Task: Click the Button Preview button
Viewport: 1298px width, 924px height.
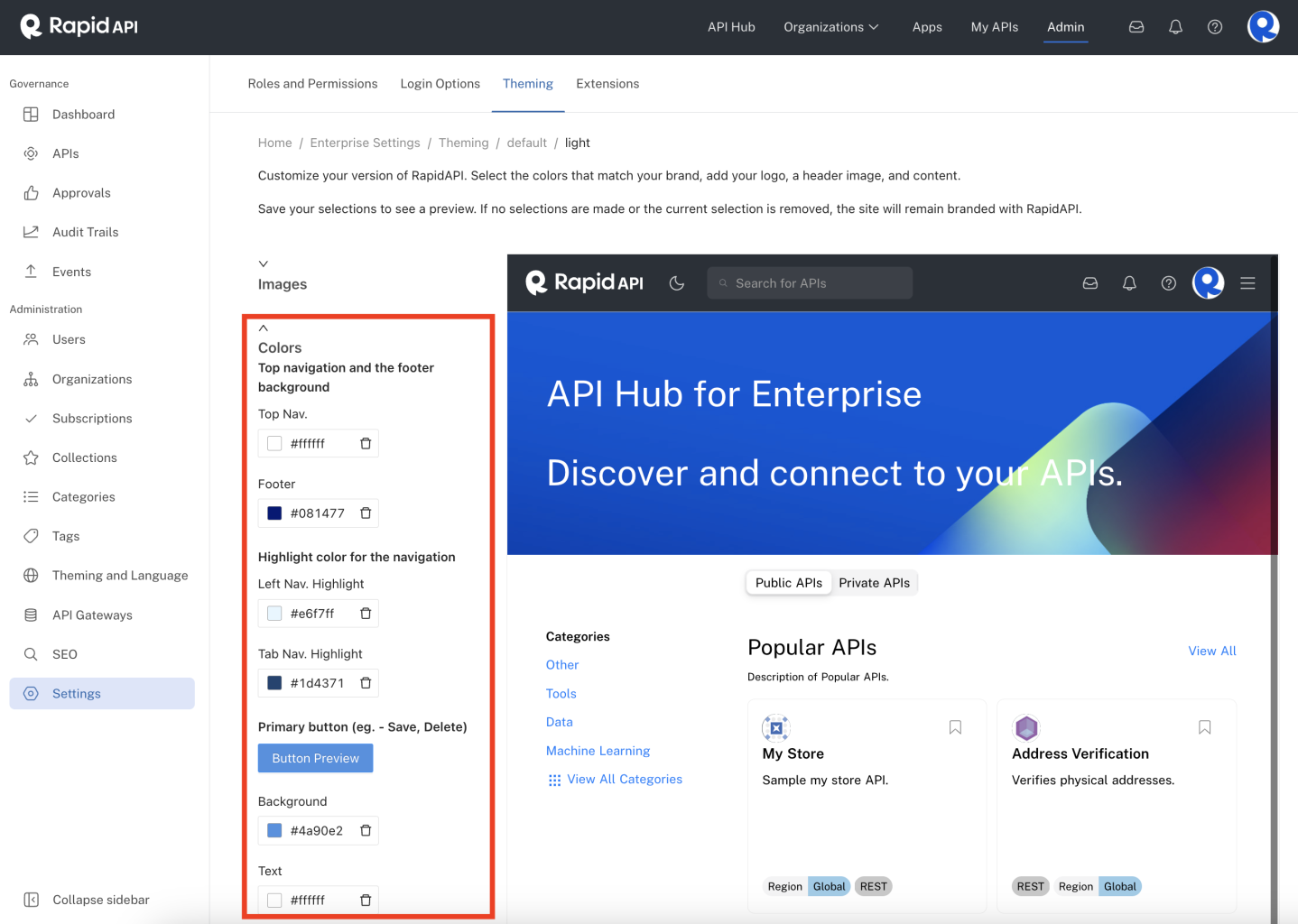Action: pyautogui.click(x=316, y=758)
